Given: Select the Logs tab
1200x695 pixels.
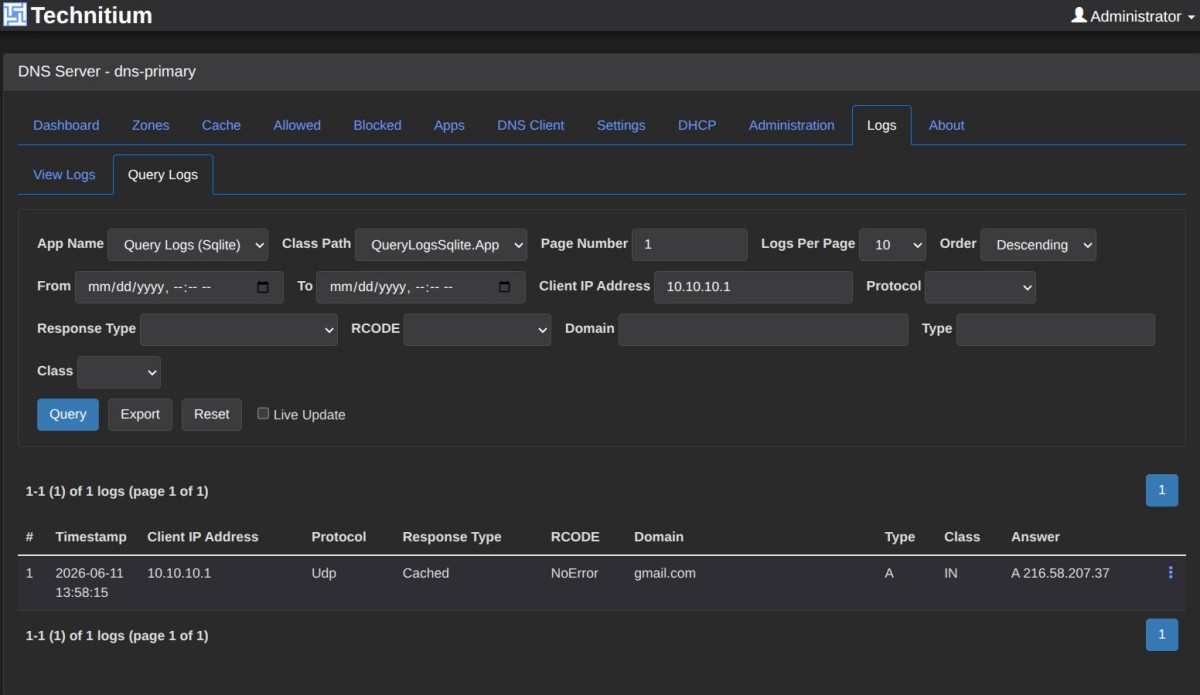Looking at the screenshot, I should tap(882, 125).
